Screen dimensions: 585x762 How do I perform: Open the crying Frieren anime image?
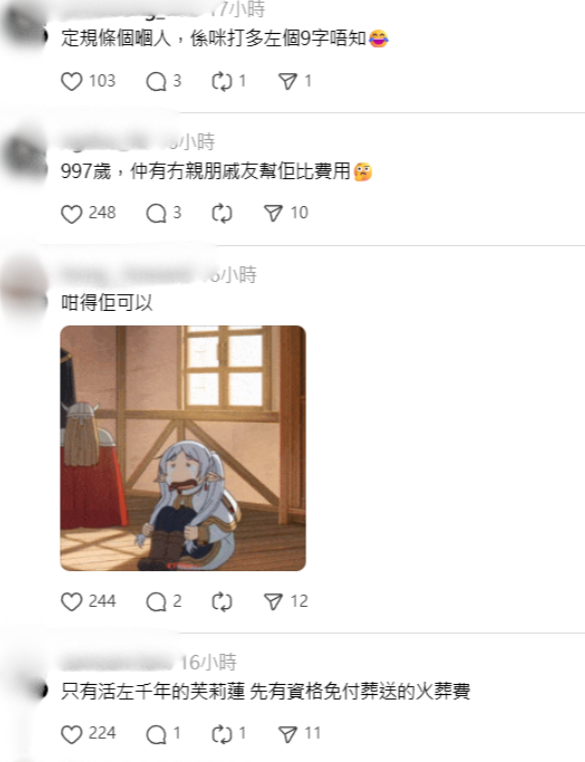tap(183, 448)
